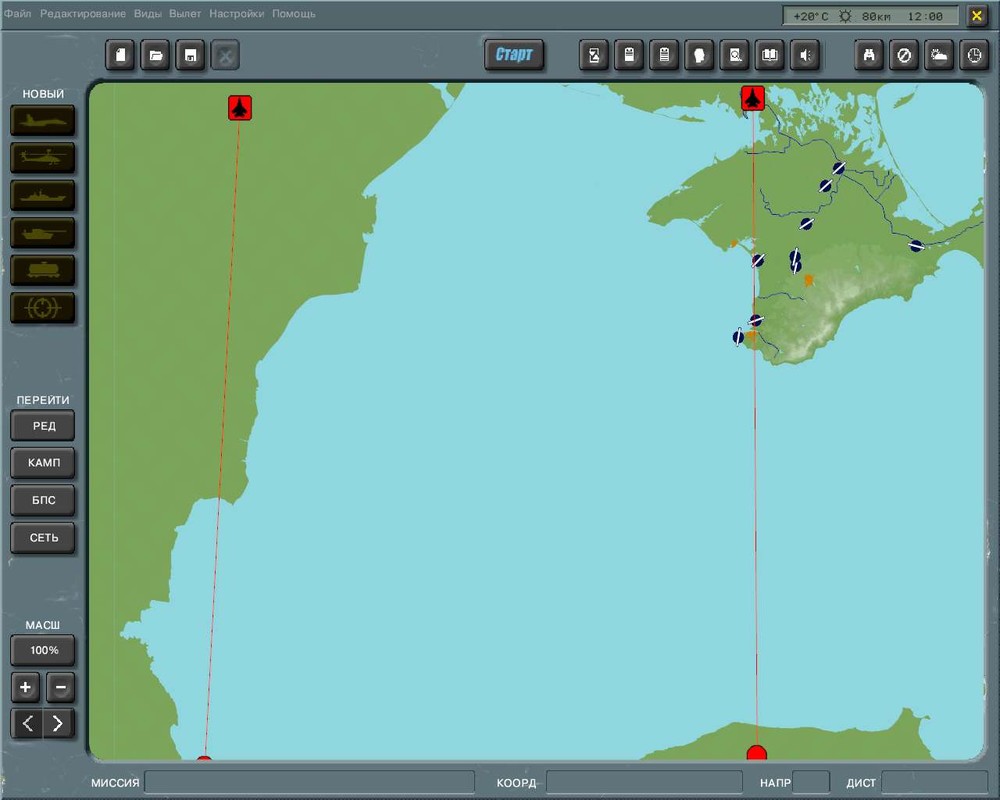Image resolution: width=1000 pixels, height=800 pixels.
Task: Open the weather settings with the sun-cloud icon
Action: [x=938, y=56]
